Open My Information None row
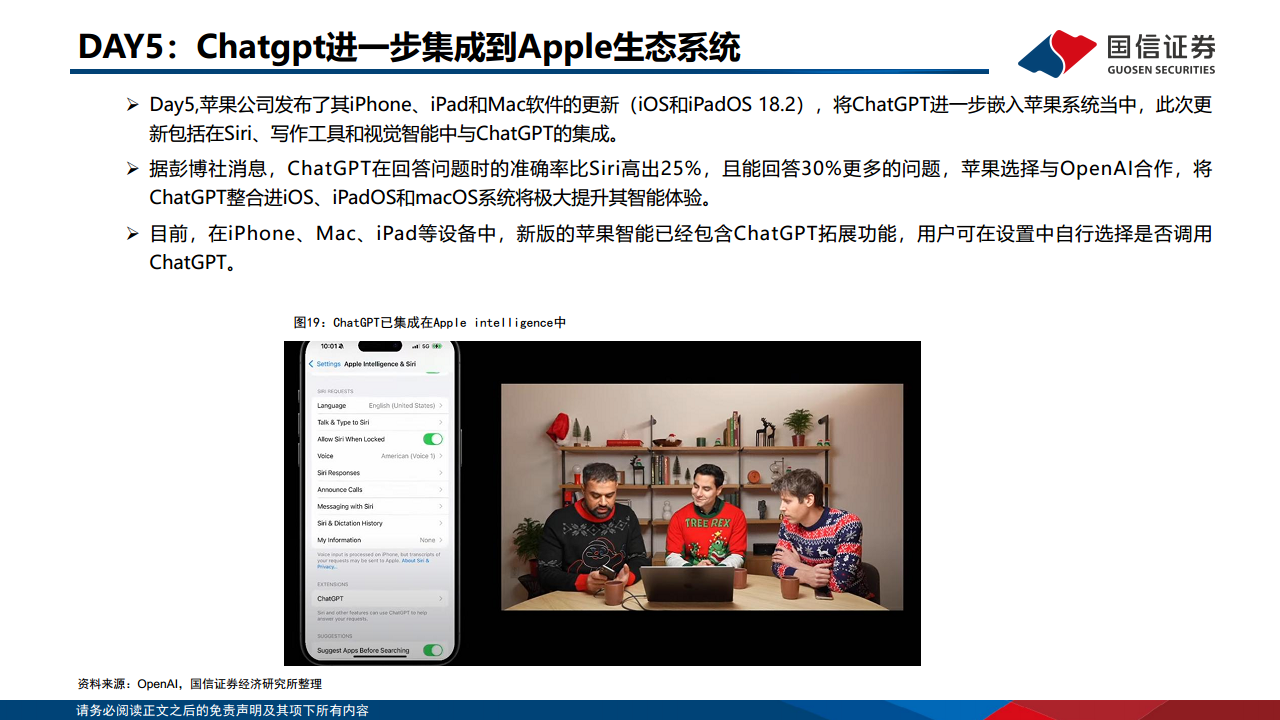The image size is (1280, 720). [379, 540]
